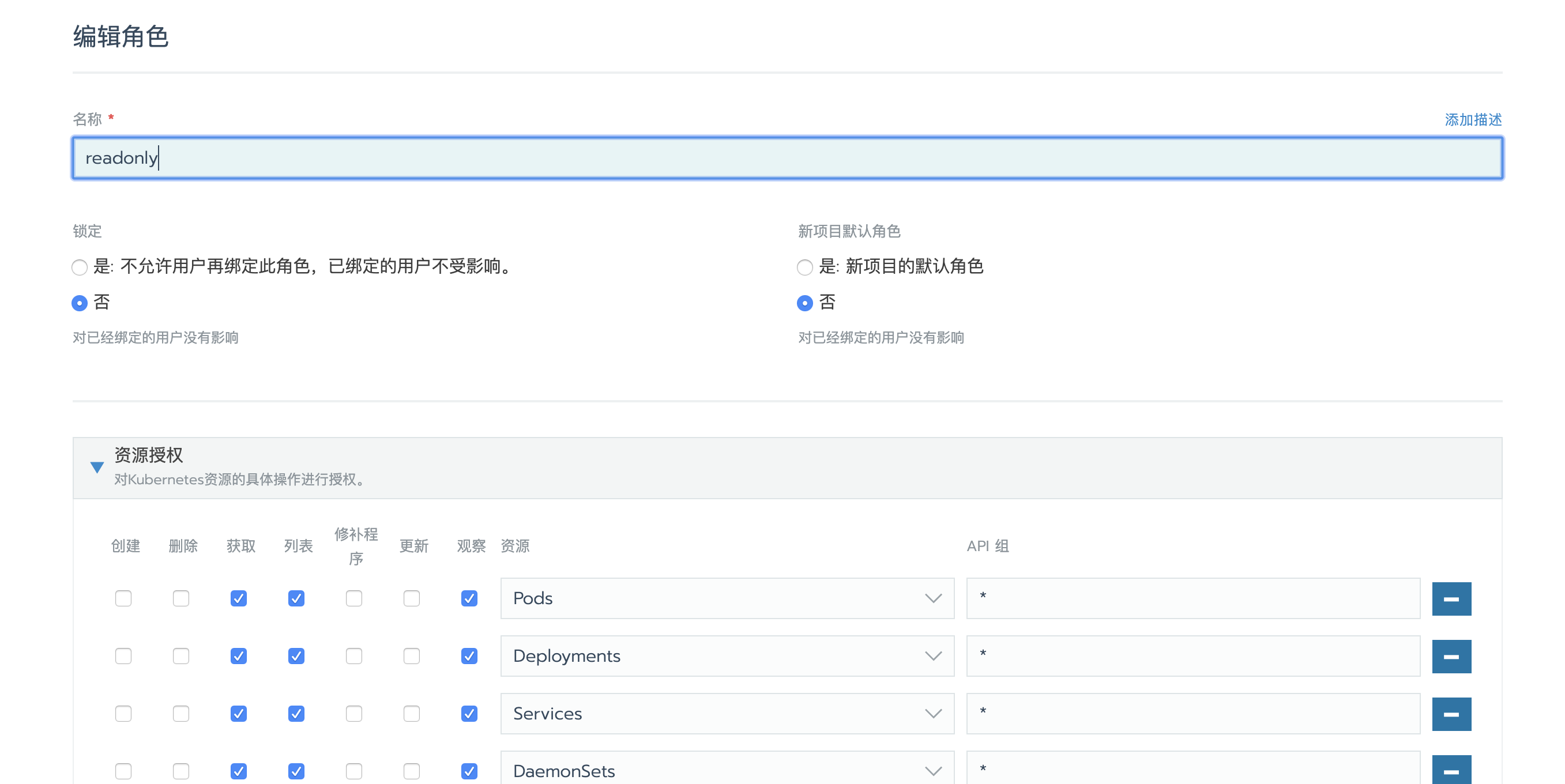The image size is (1565, 784).
Task: Edit API 组 field for Deployments
Action: click(x=1193, y=656)
